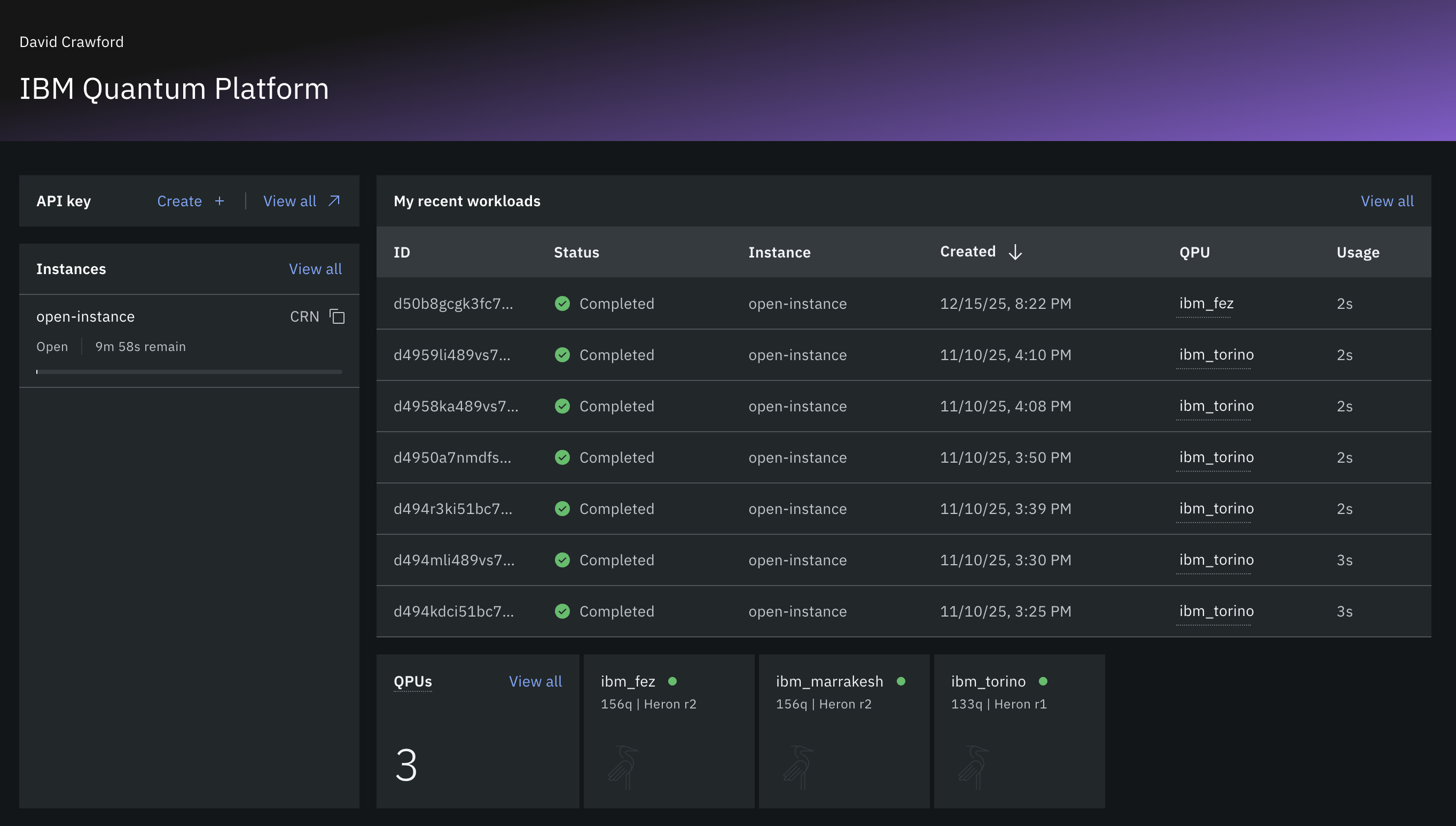Click the green status dot next to ibm_marrakesh
The height and width of the screenshot is (826, 1456).
click(x=901, y=681)
